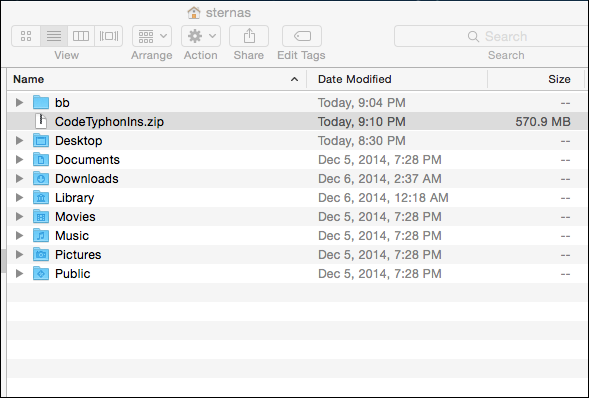Expand the Desktop folder
The height and width of the screenshot is (398, 589).
click(x=19, y=140)
